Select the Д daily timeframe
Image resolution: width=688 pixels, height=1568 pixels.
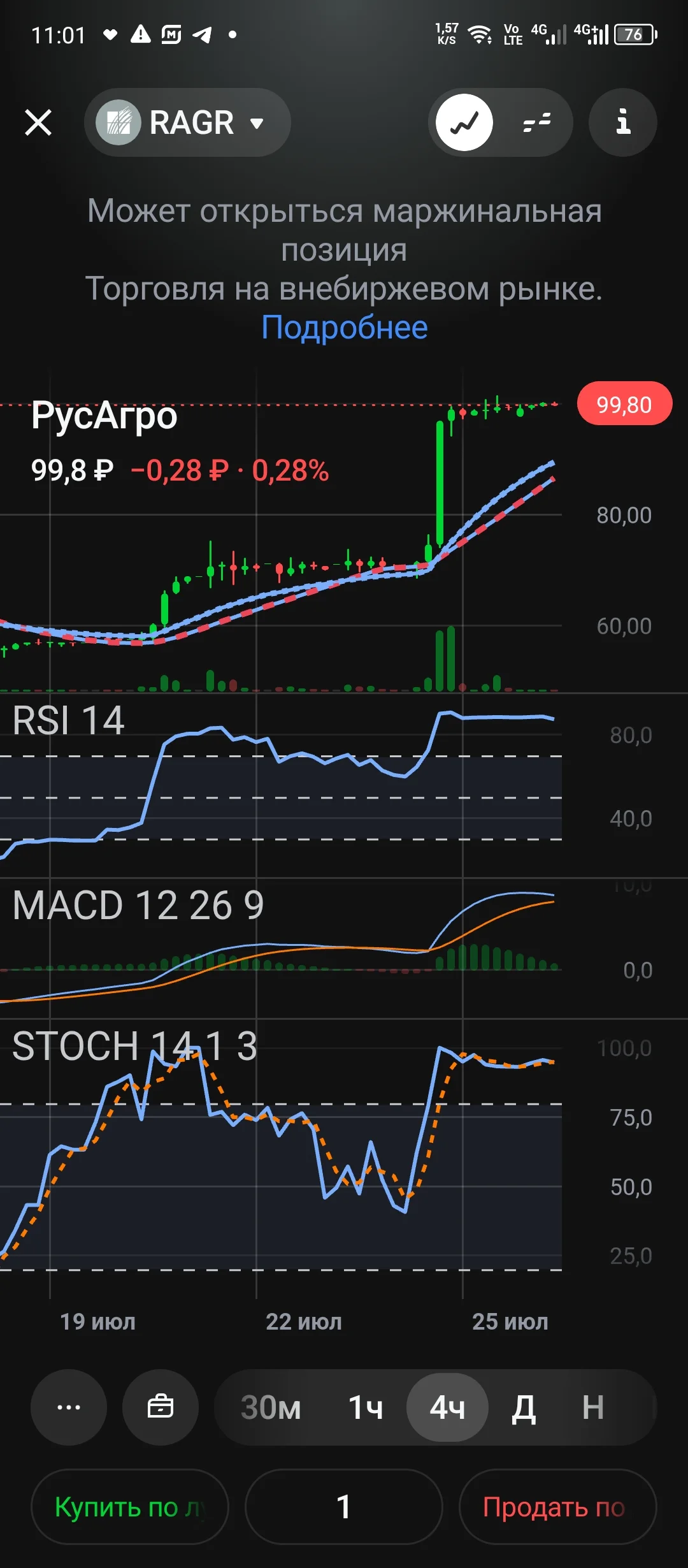524,1407
